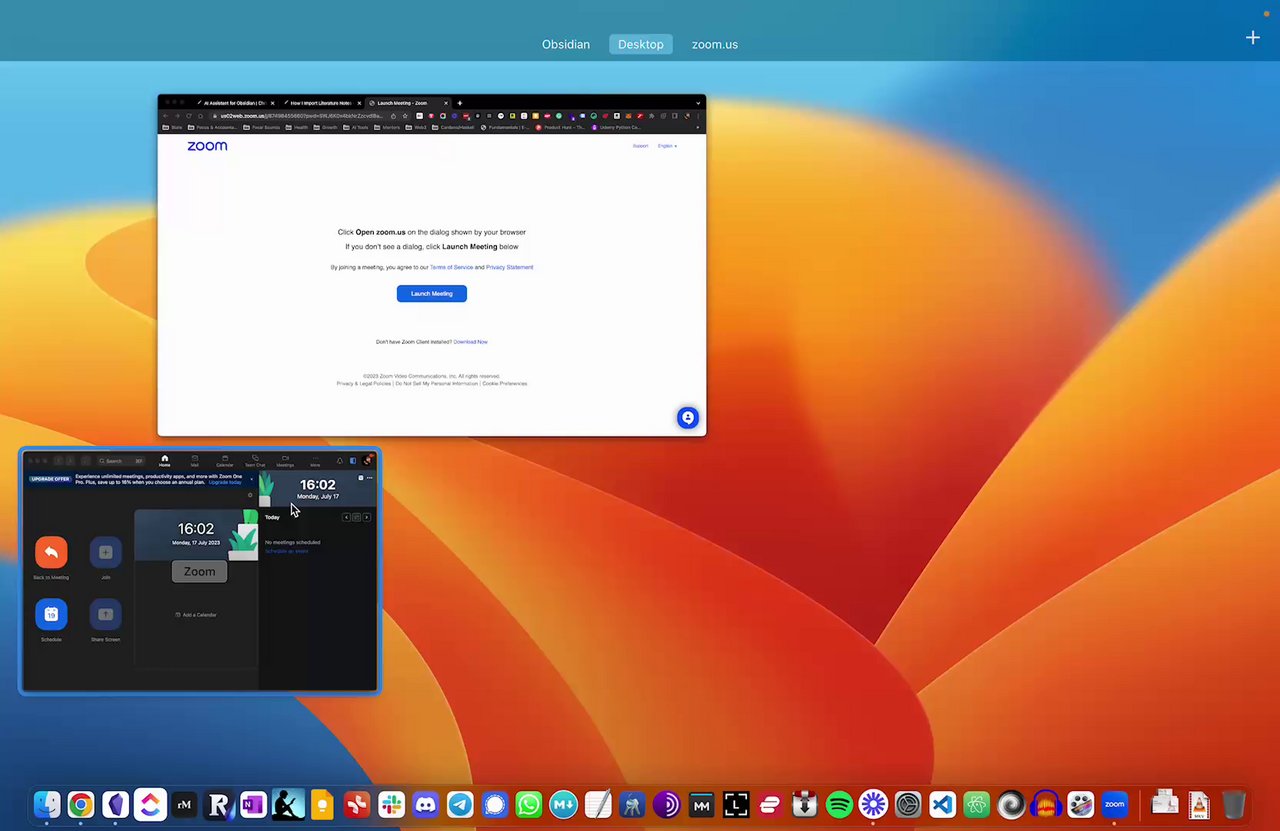
Task: Open the Privacy Statement link
Action: tap(510, 267)
